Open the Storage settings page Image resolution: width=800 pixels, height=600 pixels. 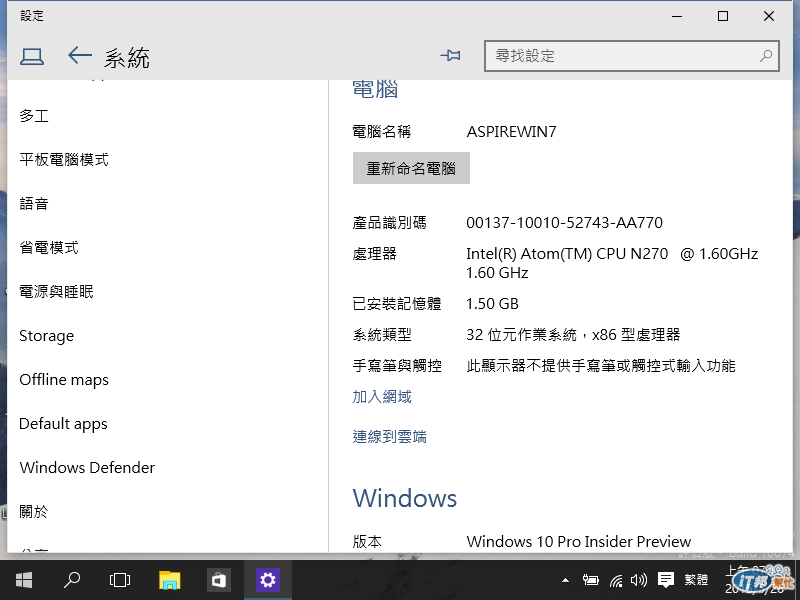point(46,336)
